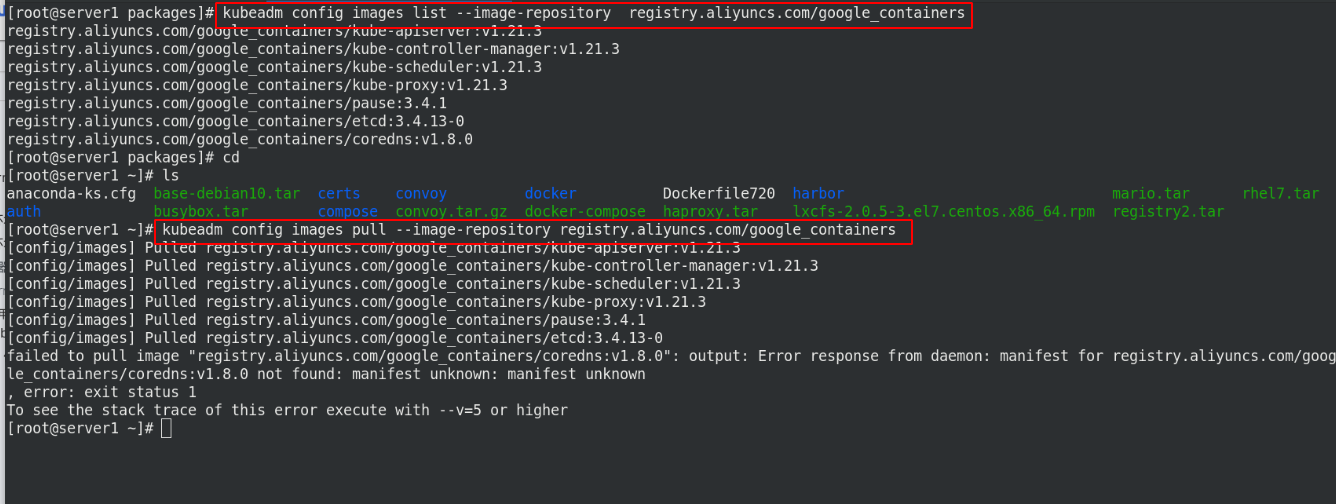Click the terminal cursor at the last prompt
The width and height of the screenshot is (1336, 504).
click(167, 428)
